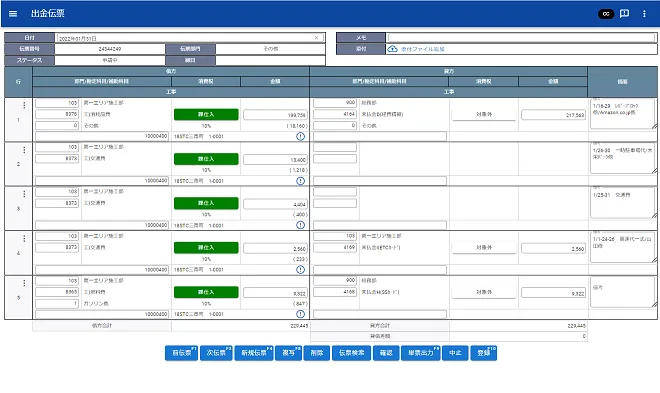Viewport: 660px width, 393px height.
Task: Open row 5 vertical dots menu
Action: coord(24,283)
